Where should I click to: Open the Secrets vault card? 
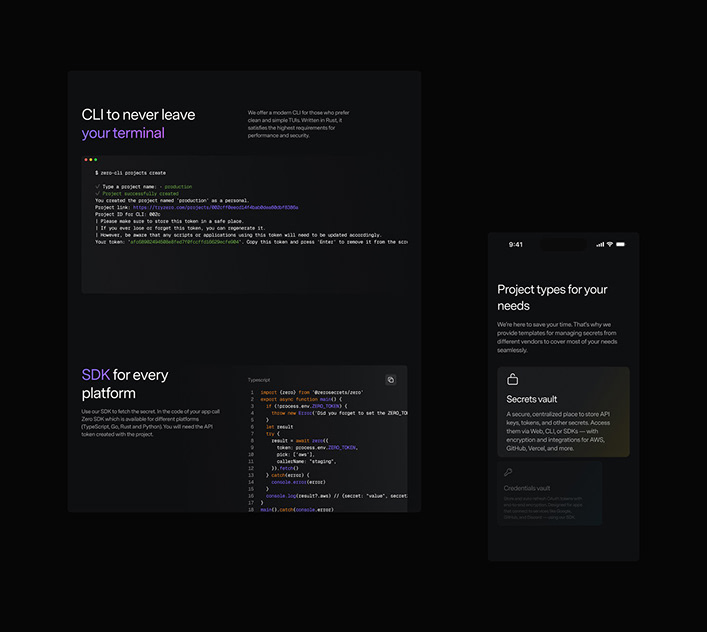(x=563, y=412)
